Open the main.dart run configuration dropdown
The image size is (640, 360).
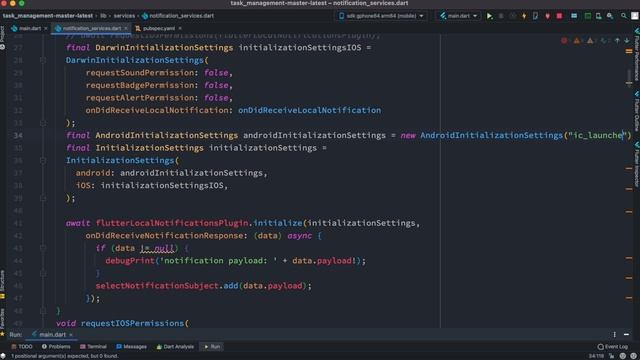coord(458,16)
